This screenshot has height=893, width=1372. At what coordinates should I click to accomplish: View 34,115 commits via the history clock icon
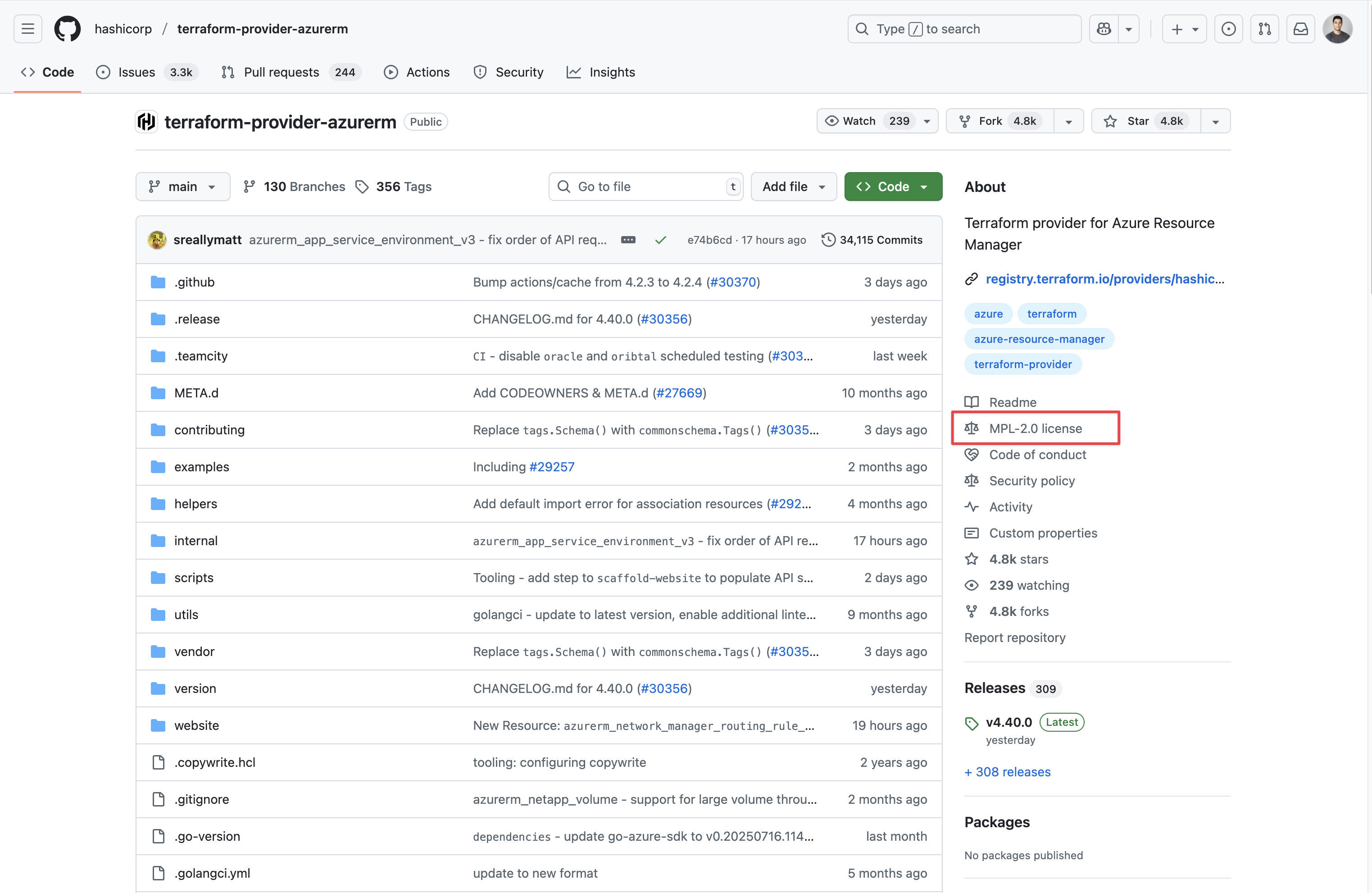pos(828,240)
